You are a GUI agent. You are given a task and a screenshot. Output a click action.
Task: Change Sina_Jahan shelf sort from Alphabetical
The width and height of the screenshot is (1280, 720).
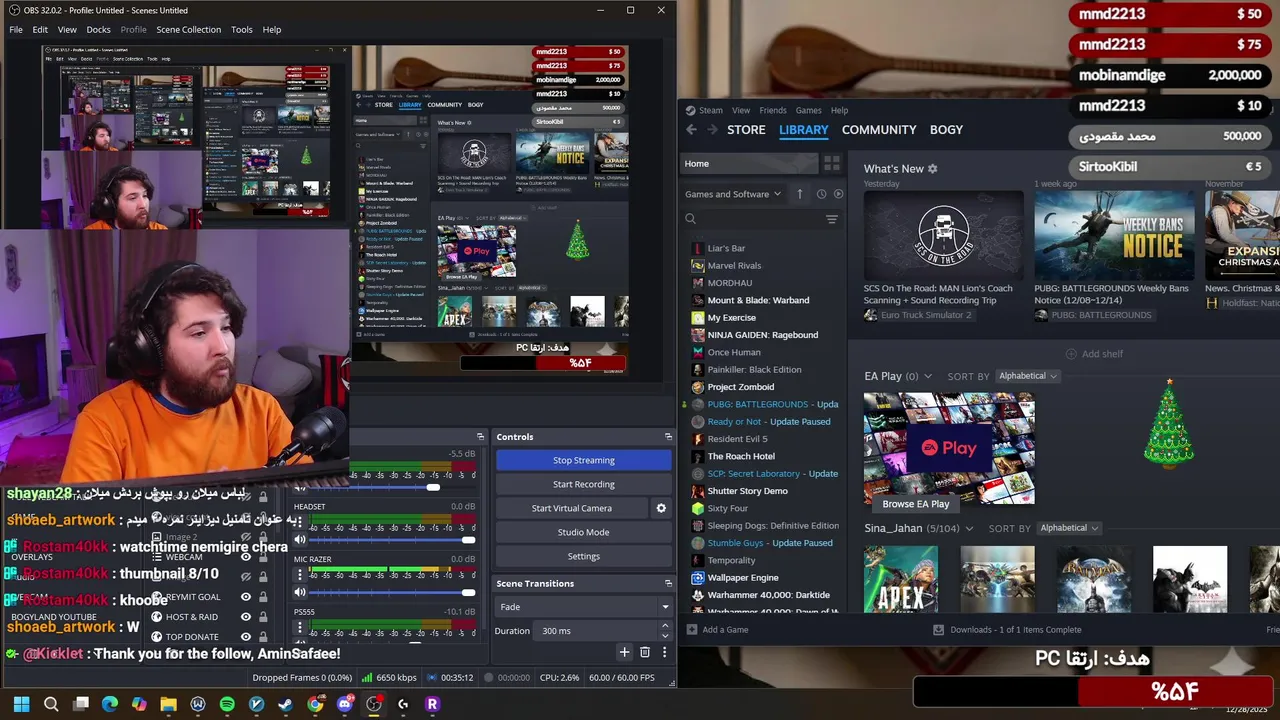coord(1069,528)
